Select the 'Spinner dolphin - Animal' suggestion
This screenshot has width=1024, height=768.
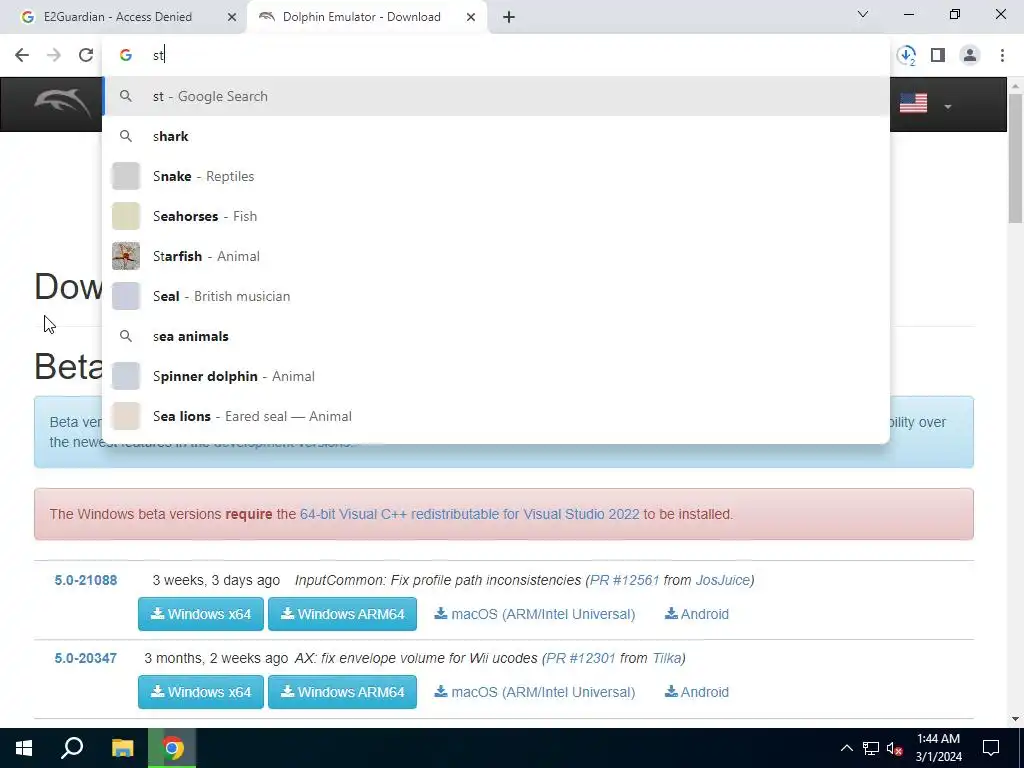[x=496, y=376]
